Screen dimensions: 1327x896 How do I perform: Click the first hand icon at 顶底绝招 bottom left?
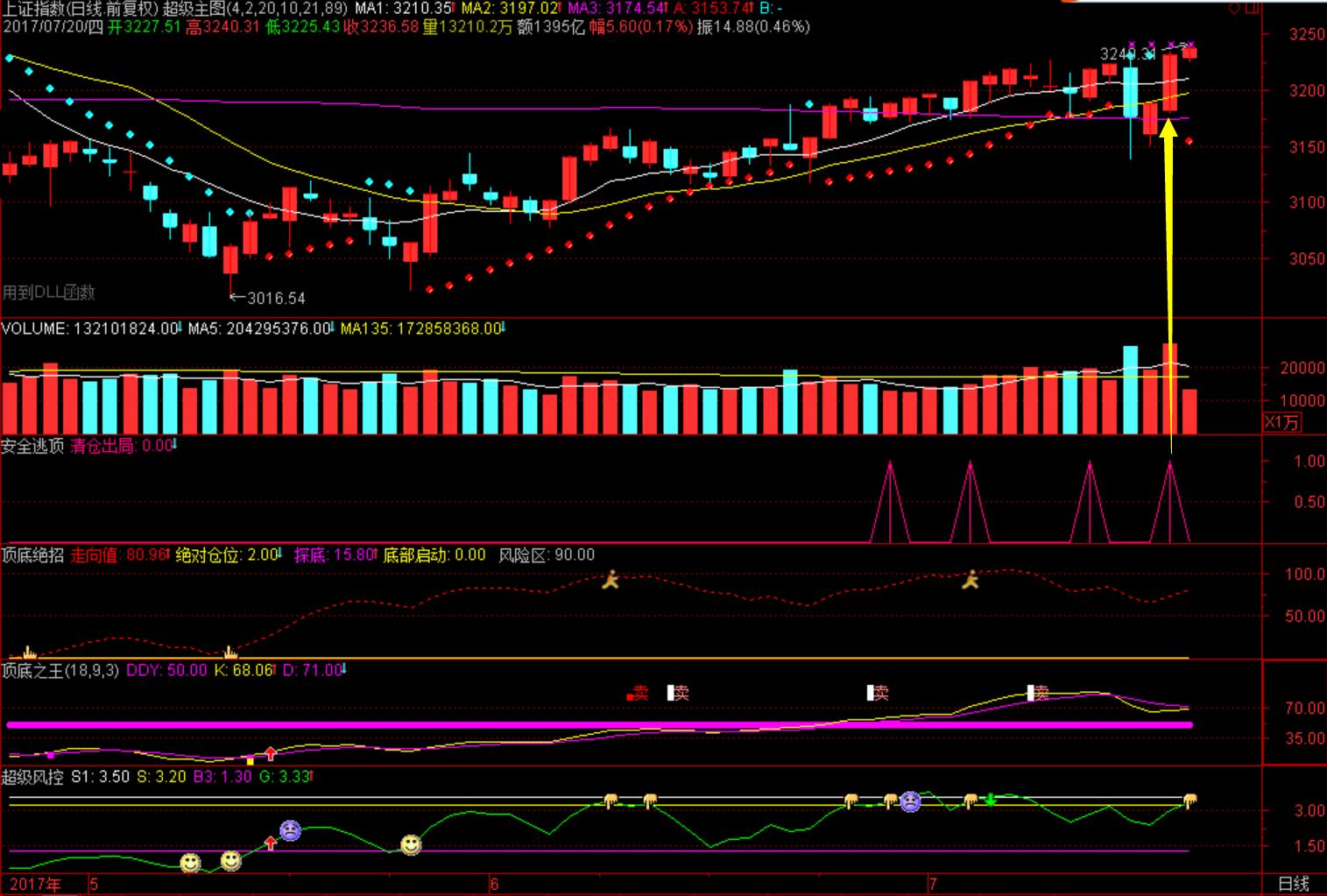click(29, 652)
